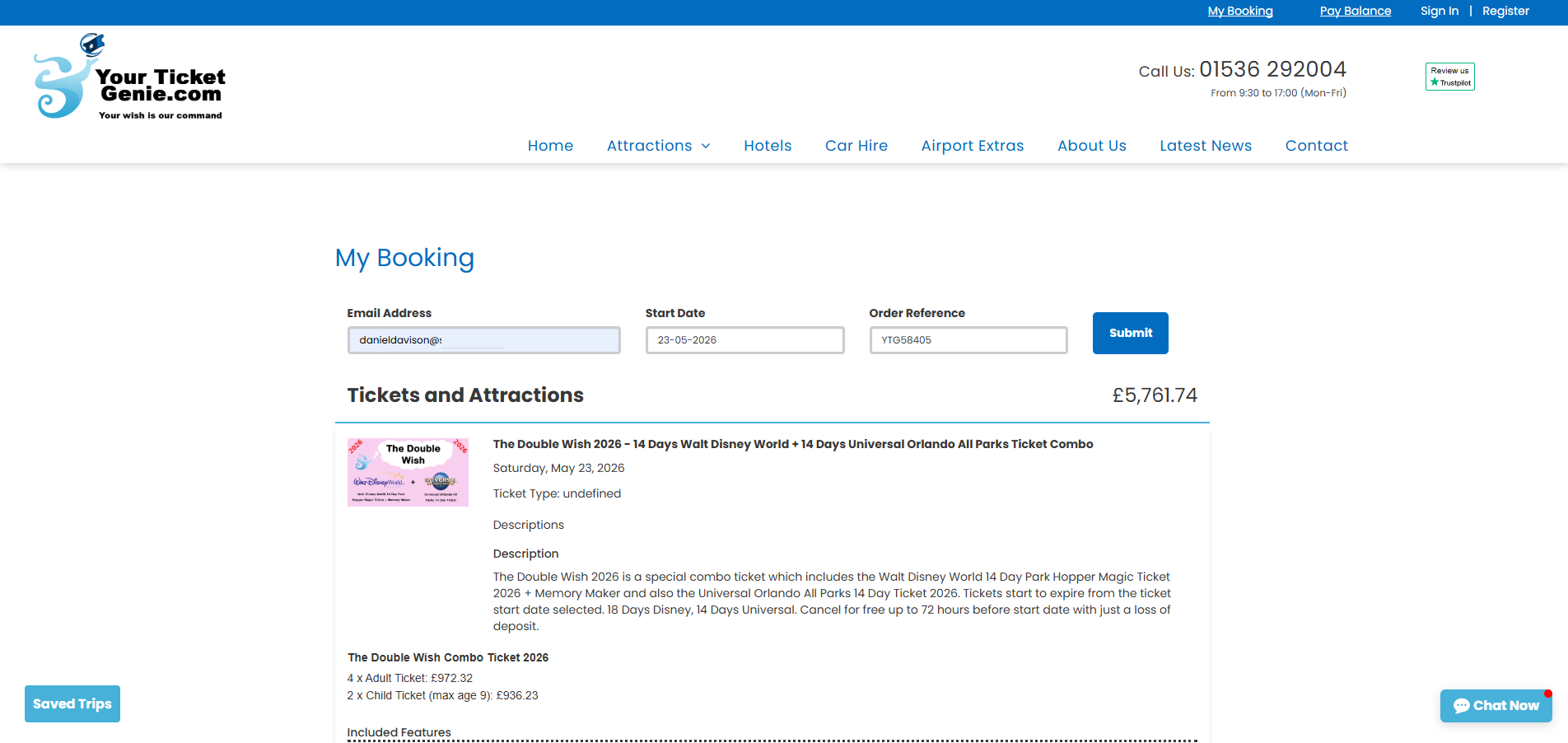Click the Tickets and Attractions heading
This screenshot has width=1568, height=743.
coord(465,395)
